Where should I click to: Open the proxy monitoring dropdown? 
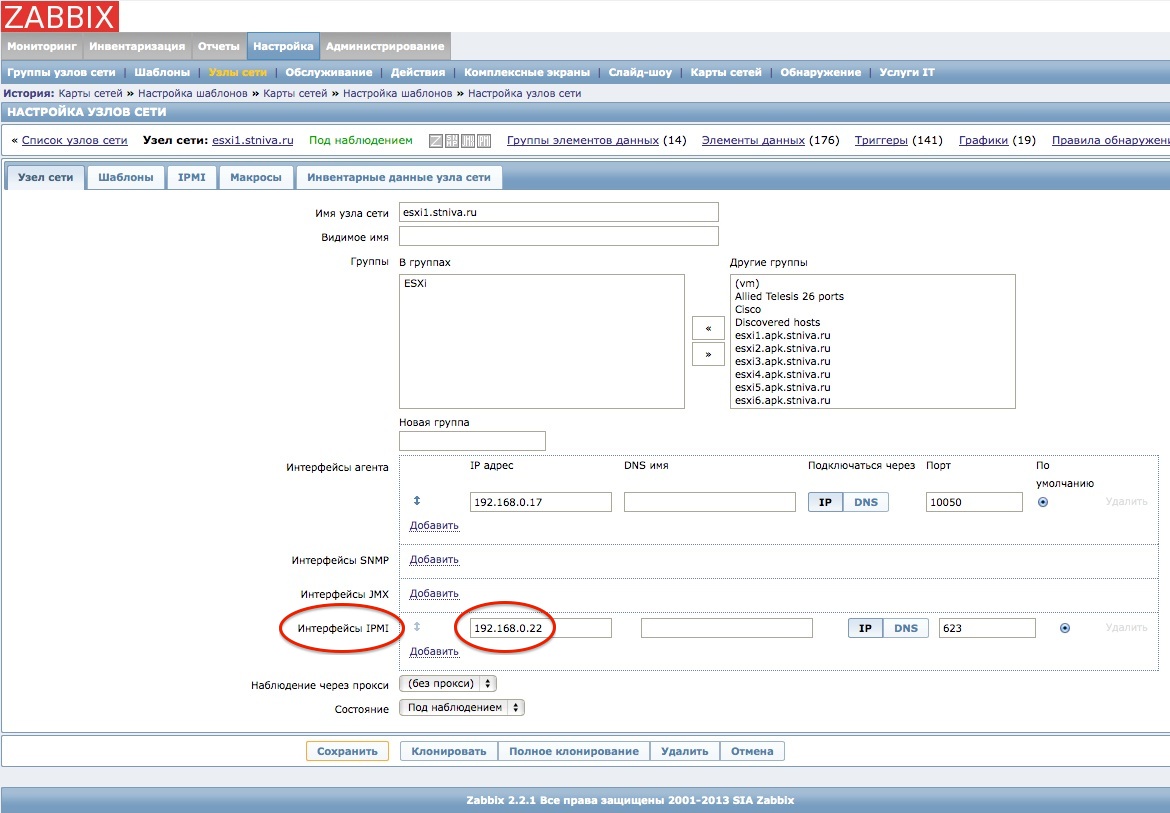(x=447, y=684)
